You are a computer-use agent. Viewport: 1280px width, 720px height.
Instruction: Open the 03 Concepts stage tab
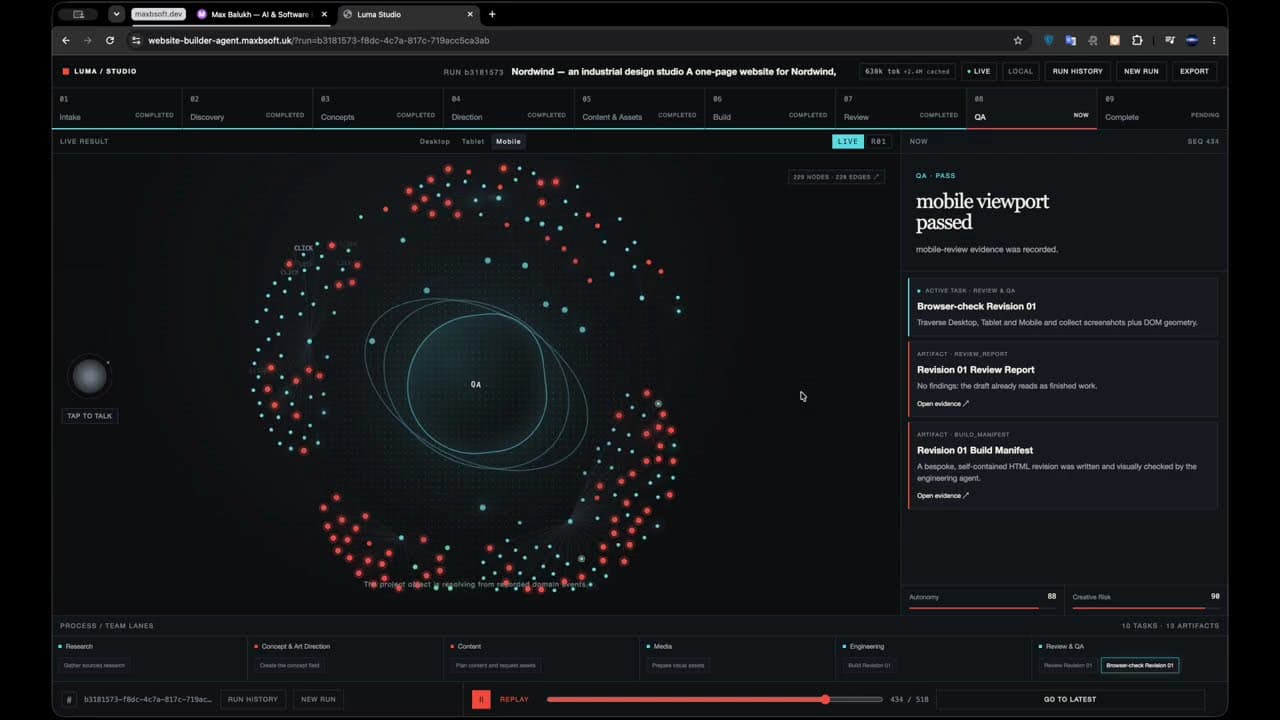[378, 108]
